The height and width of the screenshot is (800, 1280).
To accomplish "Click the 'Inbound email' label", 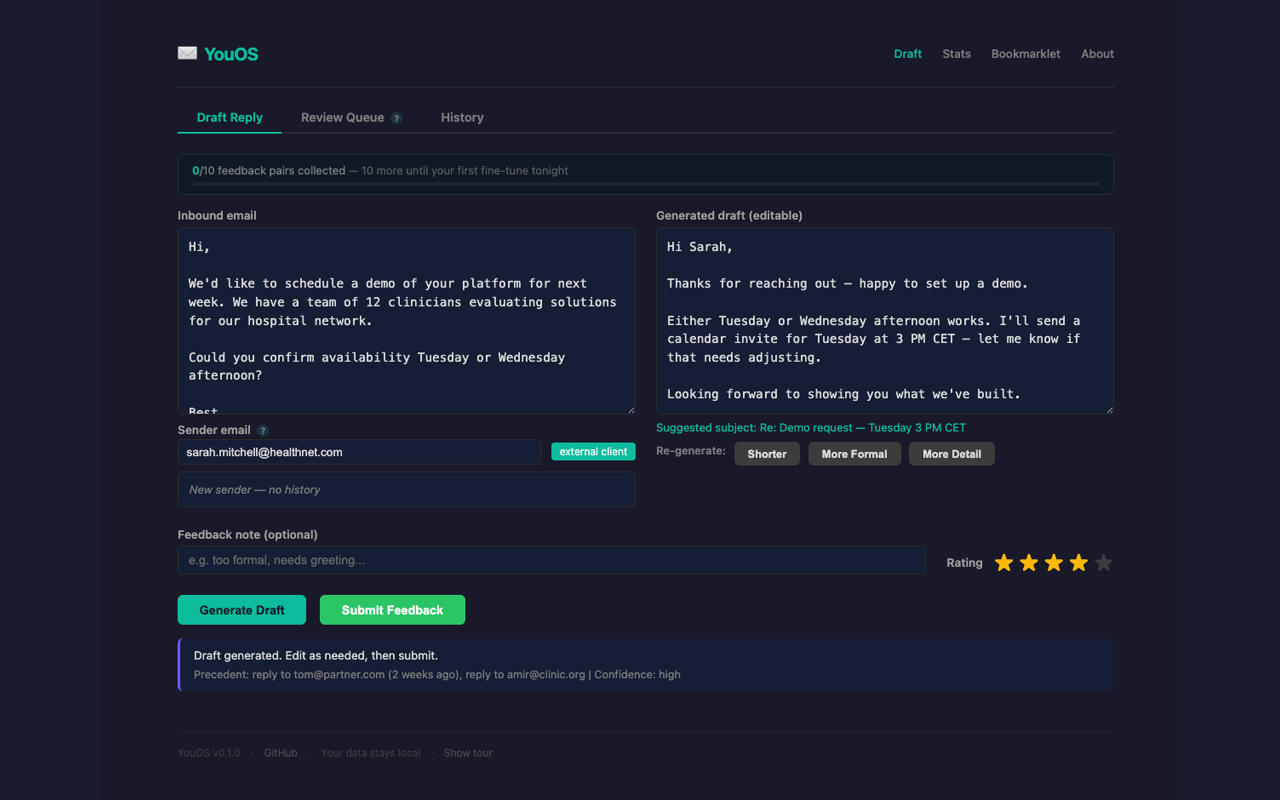I will [x=217, y=216].
